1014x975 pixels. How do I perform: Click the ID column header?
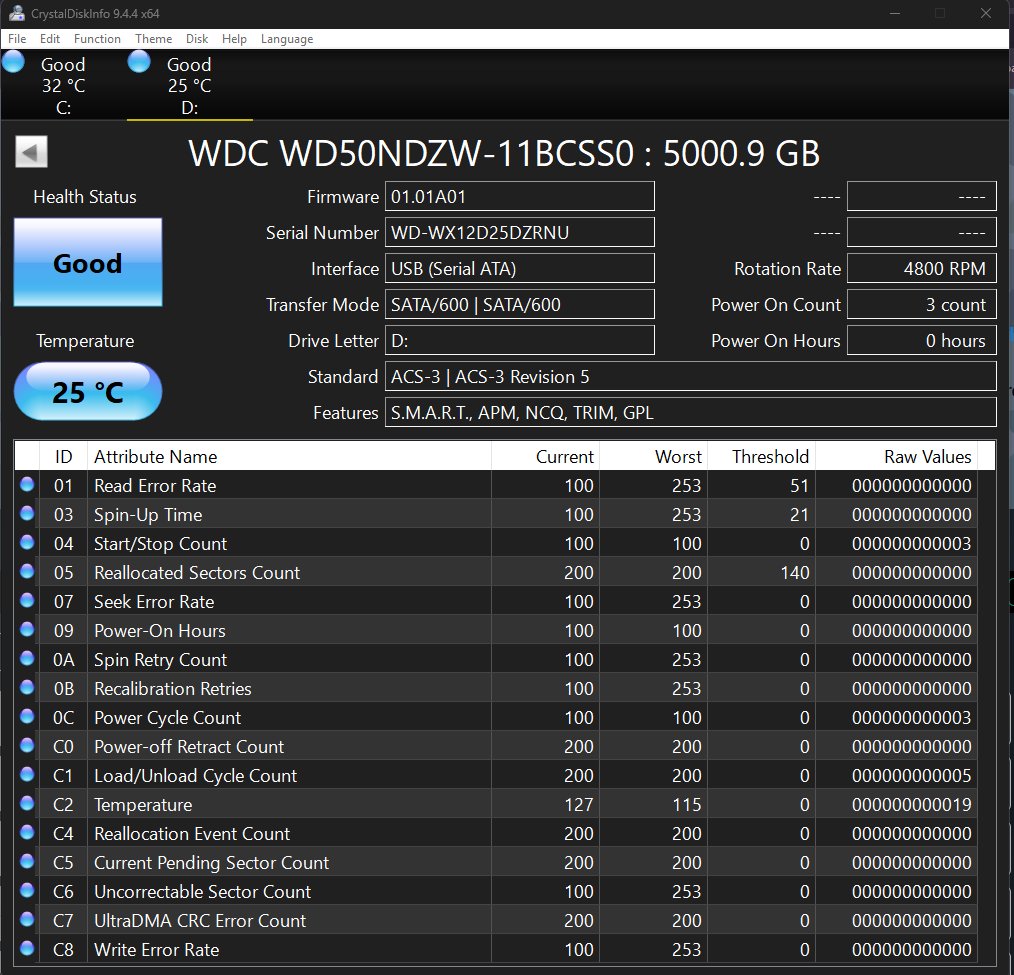tap(63, 456)
